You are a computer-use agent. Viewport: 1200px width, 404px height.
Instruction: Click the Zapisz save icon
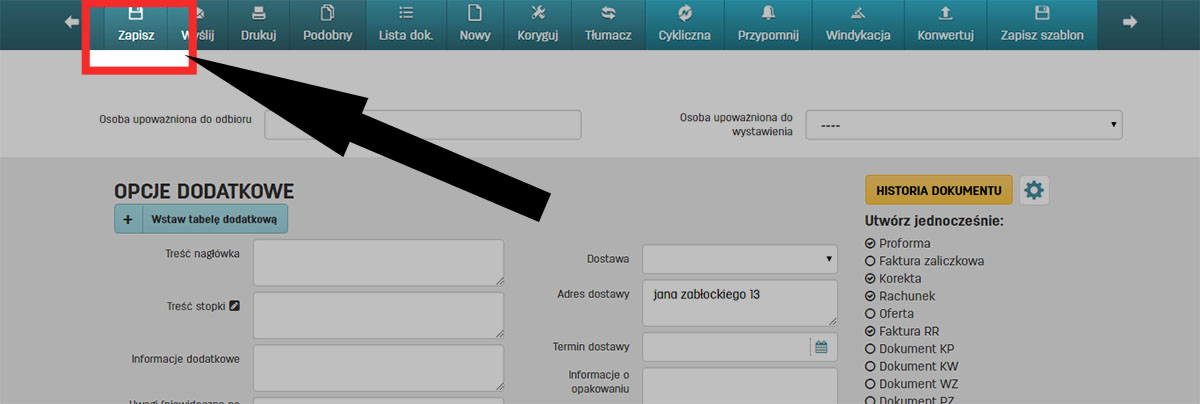point(136,14)
